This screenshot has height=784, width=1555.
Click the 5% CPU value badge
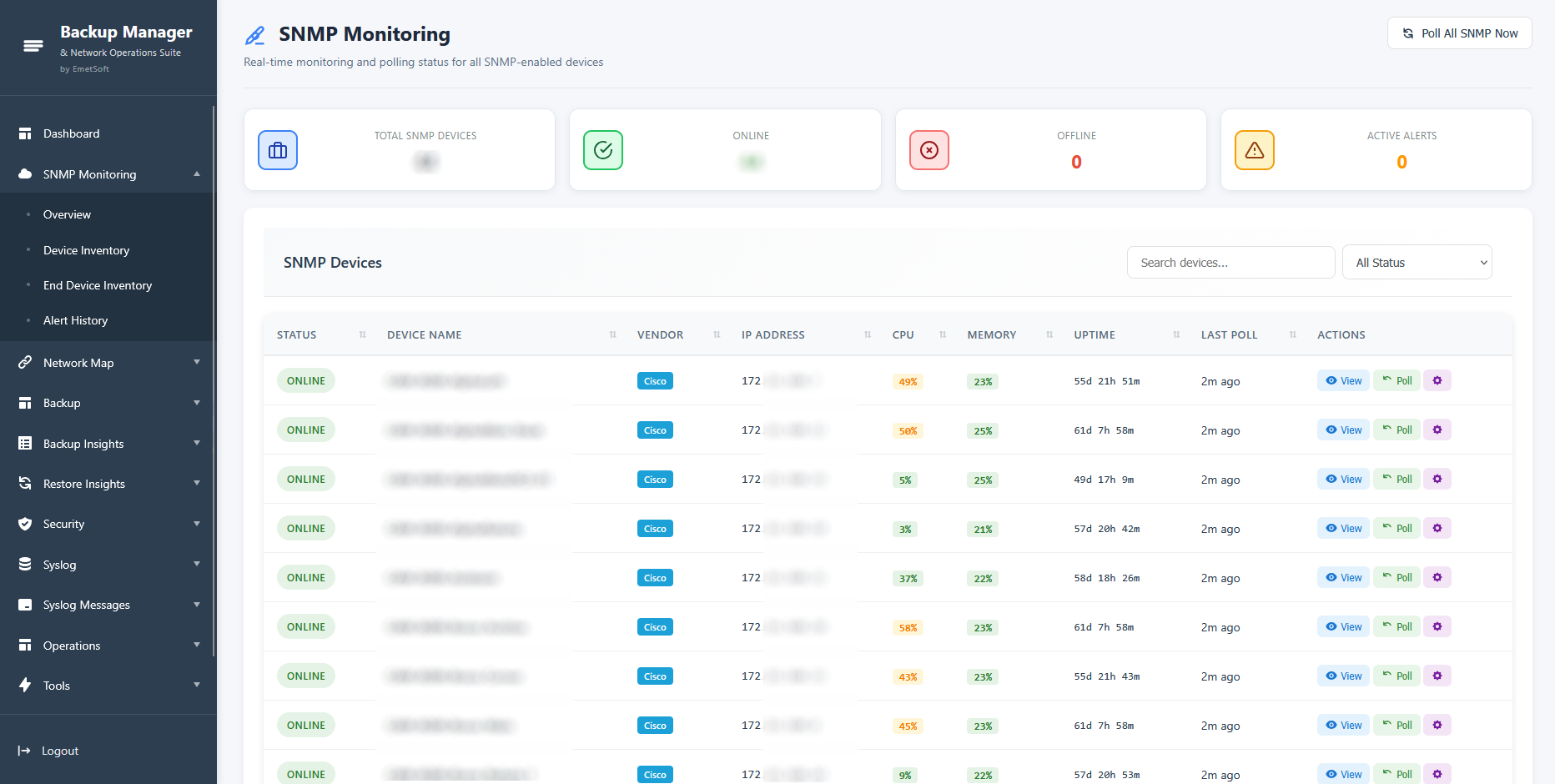tap(905, 480)
